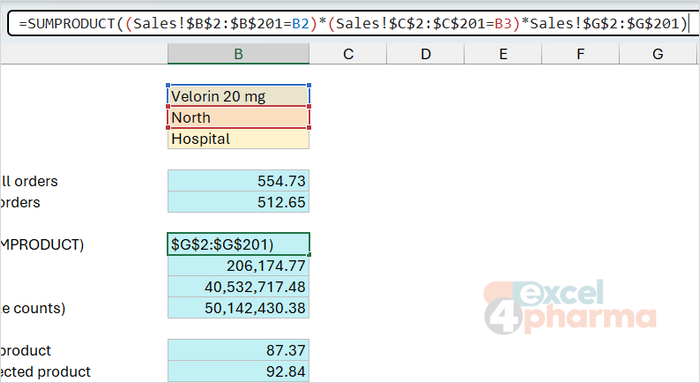The height and width of the screenshot is (383, 700).
Task: Click the label ending in 'll orders'
Action: 29,181
